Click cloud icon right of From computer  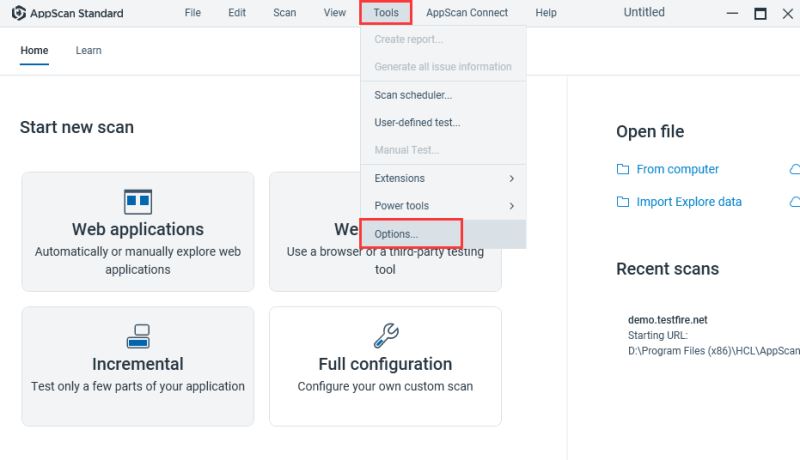coord(795,169)
